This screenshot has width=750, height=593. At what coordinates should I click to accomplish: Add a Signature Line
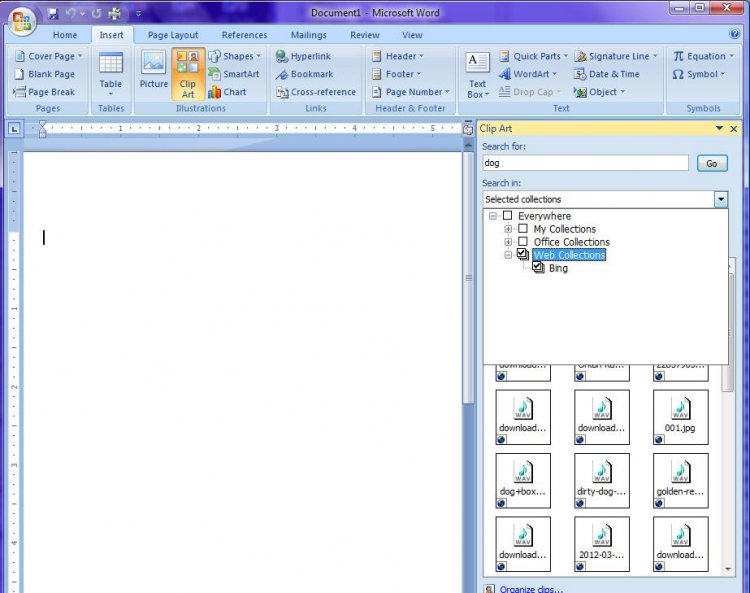tap(617, 56)
